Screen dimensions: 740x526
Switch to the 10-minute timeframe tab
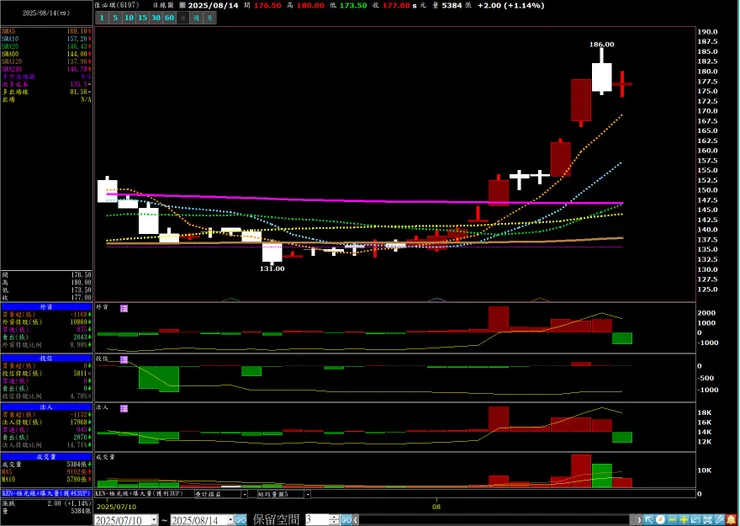click(x=129, y=18)
